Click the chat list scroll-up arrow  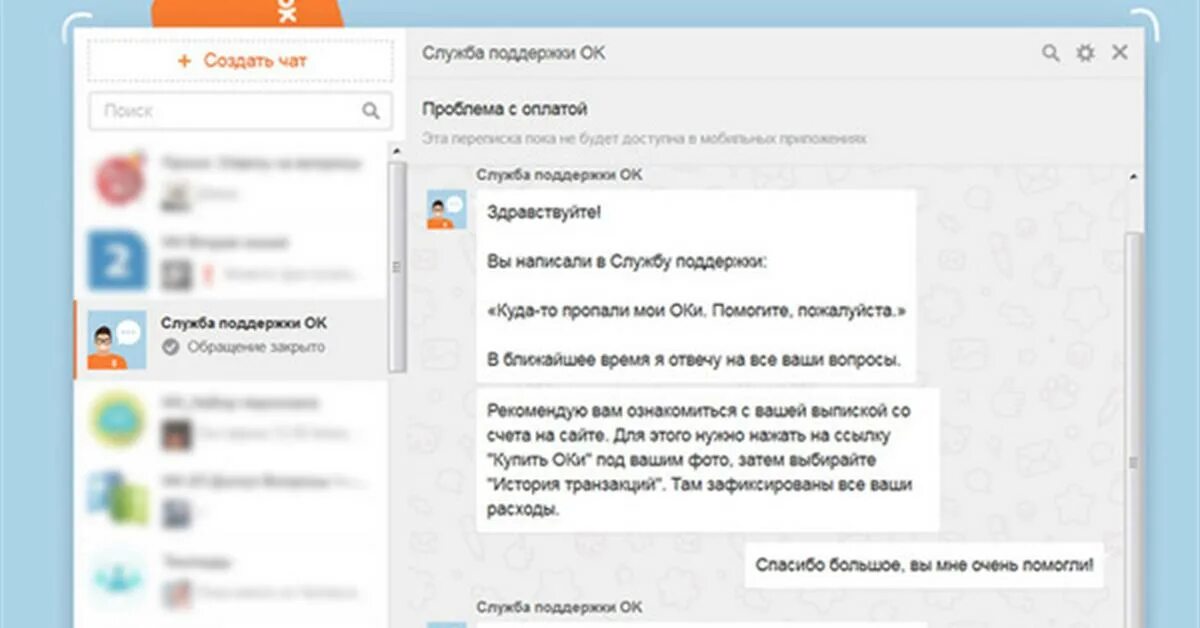click(396, 151)
